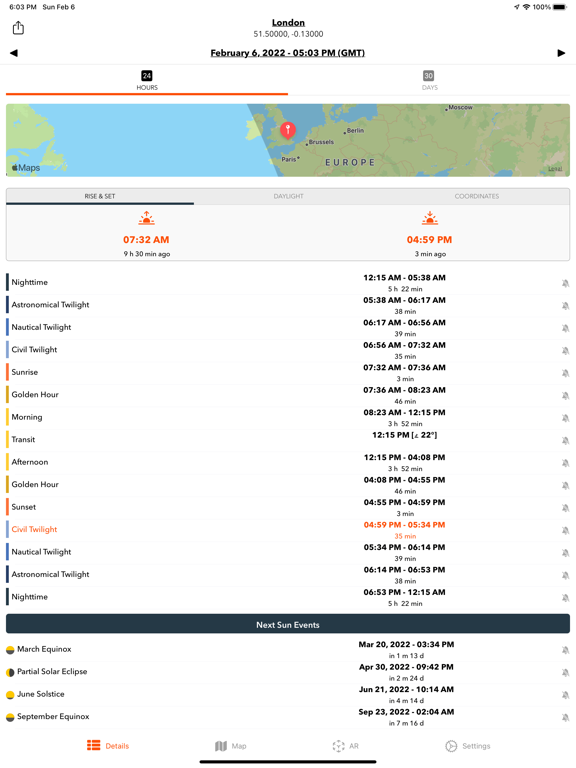The image size is (576, 768).
Task: Tap the share icon
Action: tap(18, 28)
